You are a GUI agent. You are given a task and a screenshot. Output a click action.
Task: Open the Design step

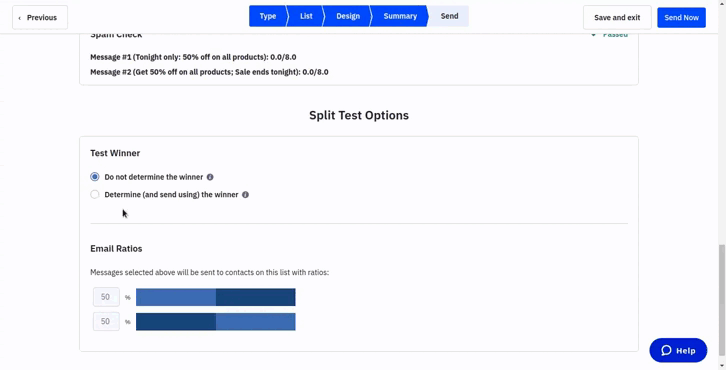point(348,16)
